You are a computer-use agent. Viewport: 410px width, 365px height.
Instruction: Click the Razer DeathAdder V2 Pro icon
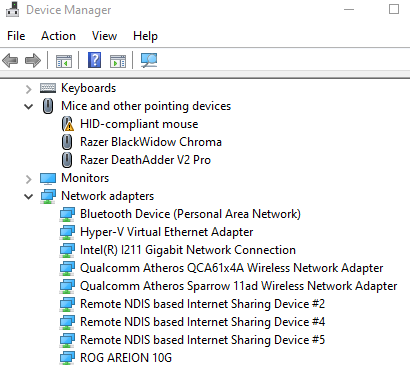click(67, 160)
